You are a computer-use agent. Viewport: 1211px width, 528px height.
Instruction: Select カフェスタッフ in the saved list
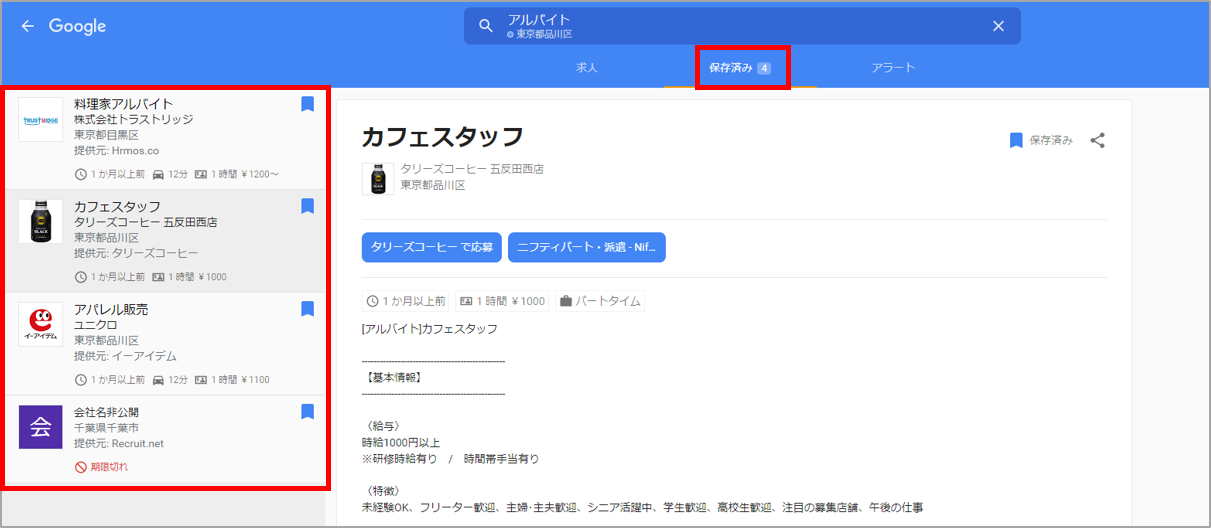coord(166,241)
